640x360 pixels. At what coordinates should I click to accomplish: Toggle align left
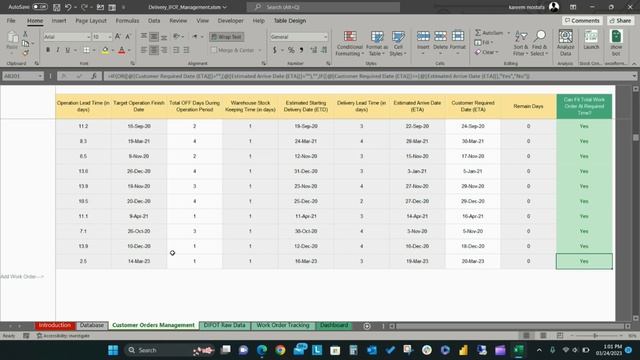click(144, 50)
